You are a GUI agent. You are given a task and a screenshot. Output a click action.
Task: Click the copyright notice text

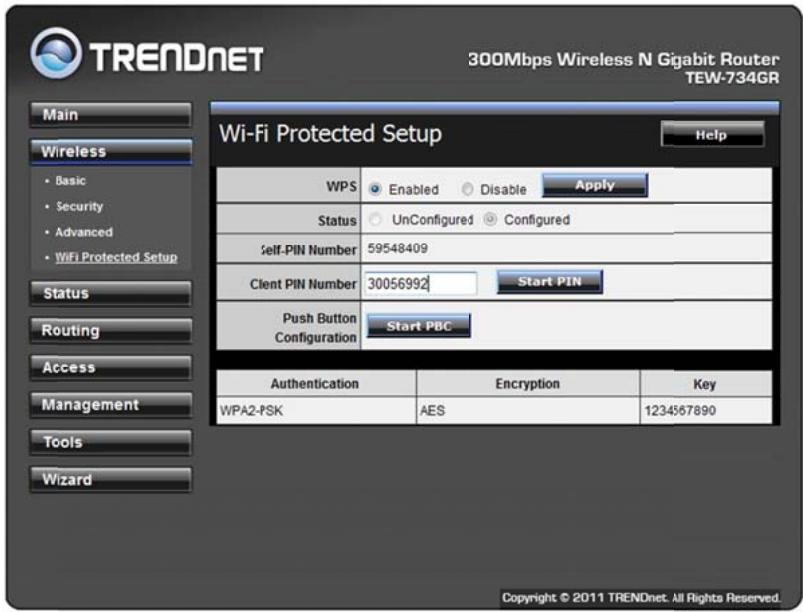point(641,598)
